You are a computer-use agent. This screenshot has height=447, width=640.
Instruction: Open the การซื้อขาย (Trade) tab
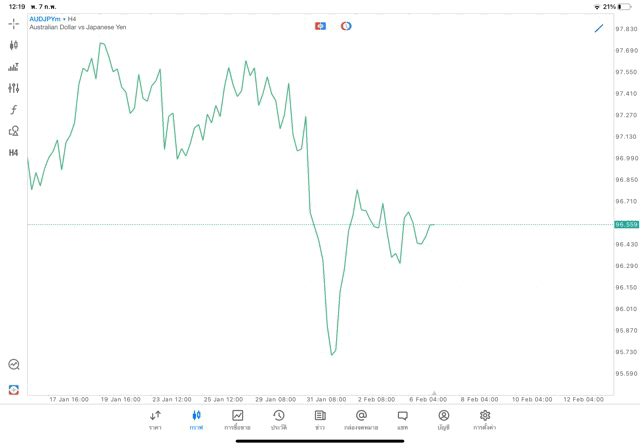click(237, 420)
